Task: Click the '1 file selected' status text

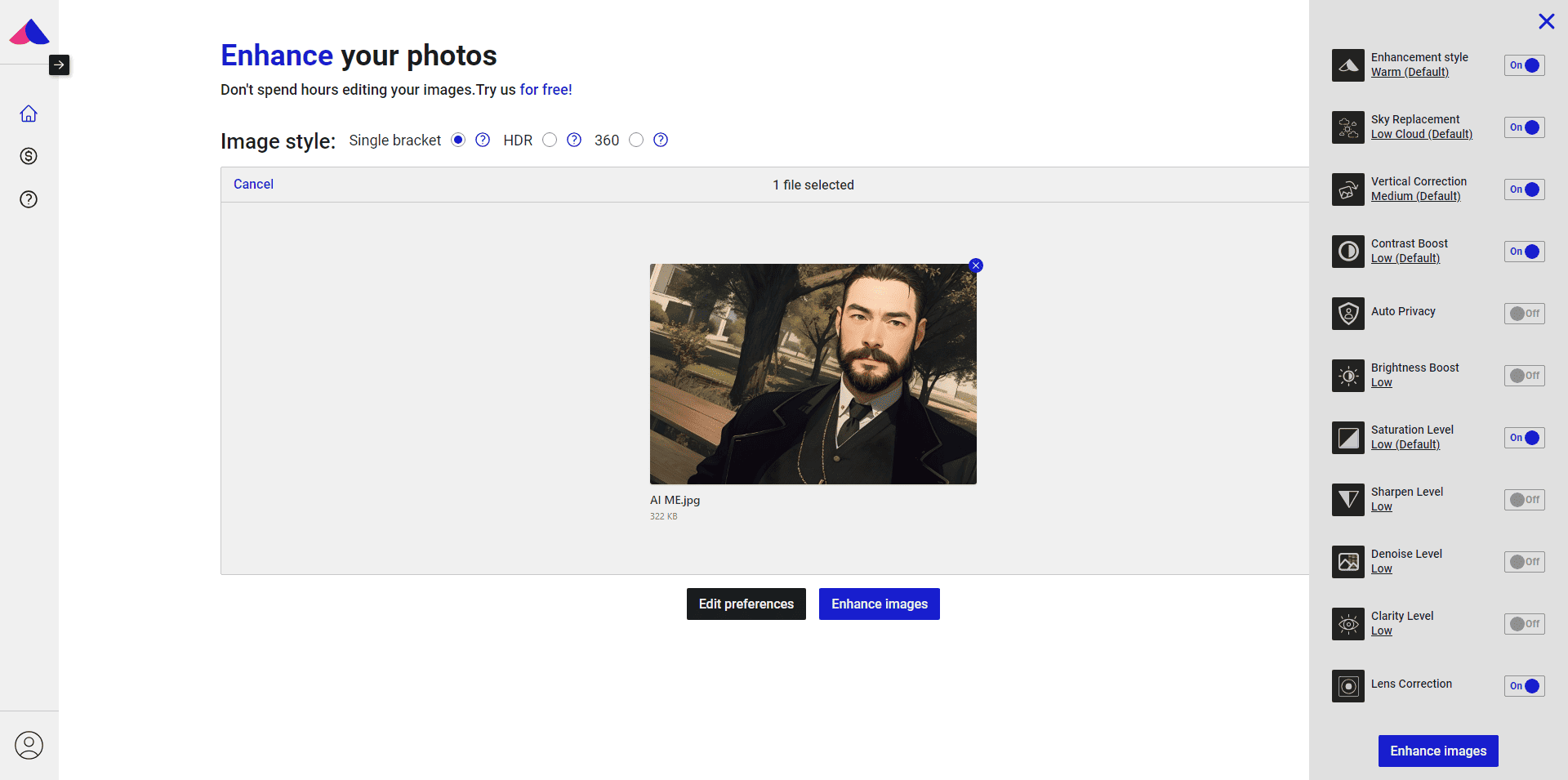Action: click(813, 185)
